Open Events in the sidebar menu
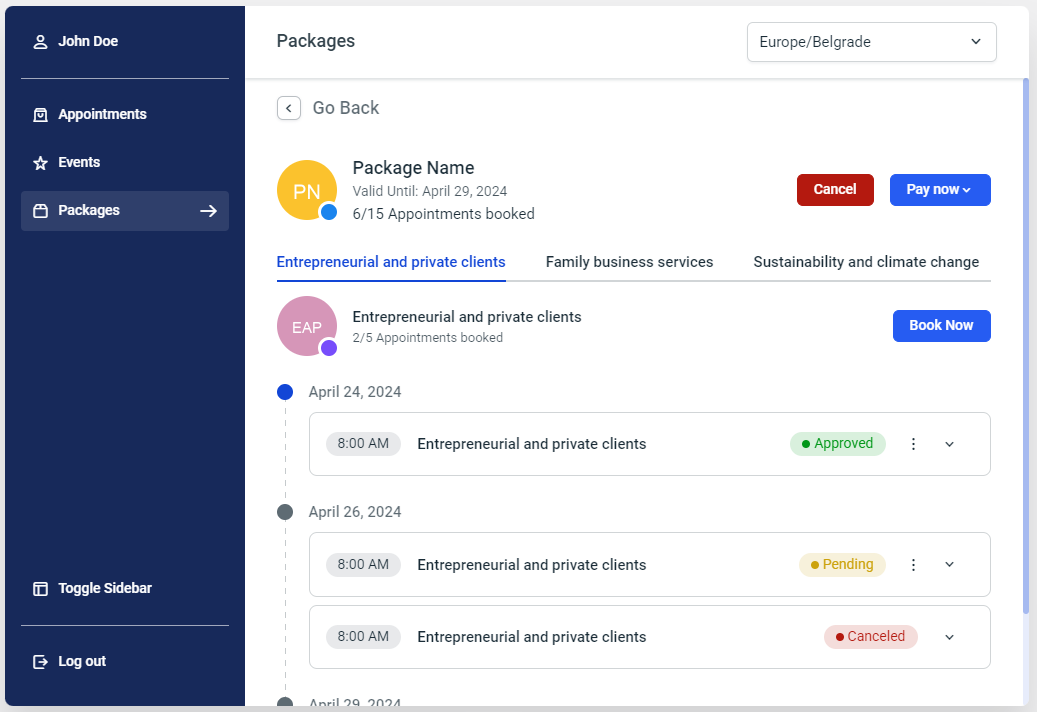The height and width of the screenshot is (712, 1037). click(x=125, y=163)
